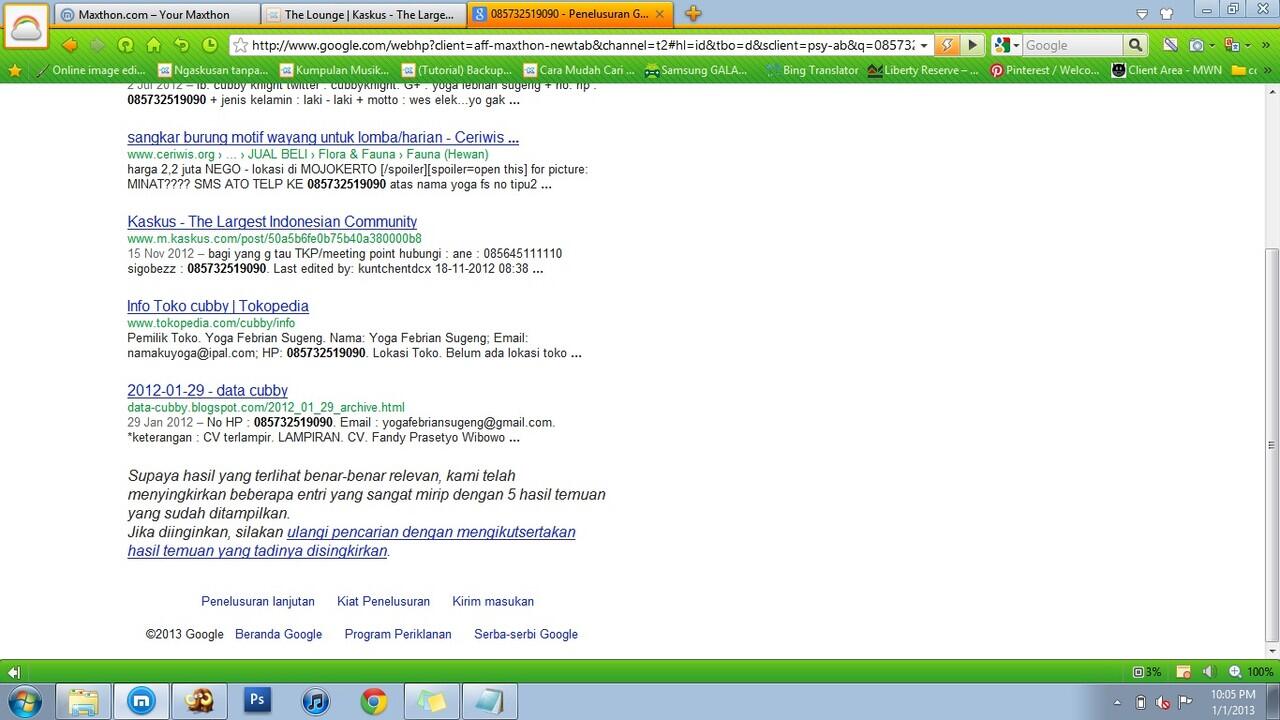This screenshot has height=720, width=1280.
Task: Click the Undo closed tab icon
Action: click(181, 45)
